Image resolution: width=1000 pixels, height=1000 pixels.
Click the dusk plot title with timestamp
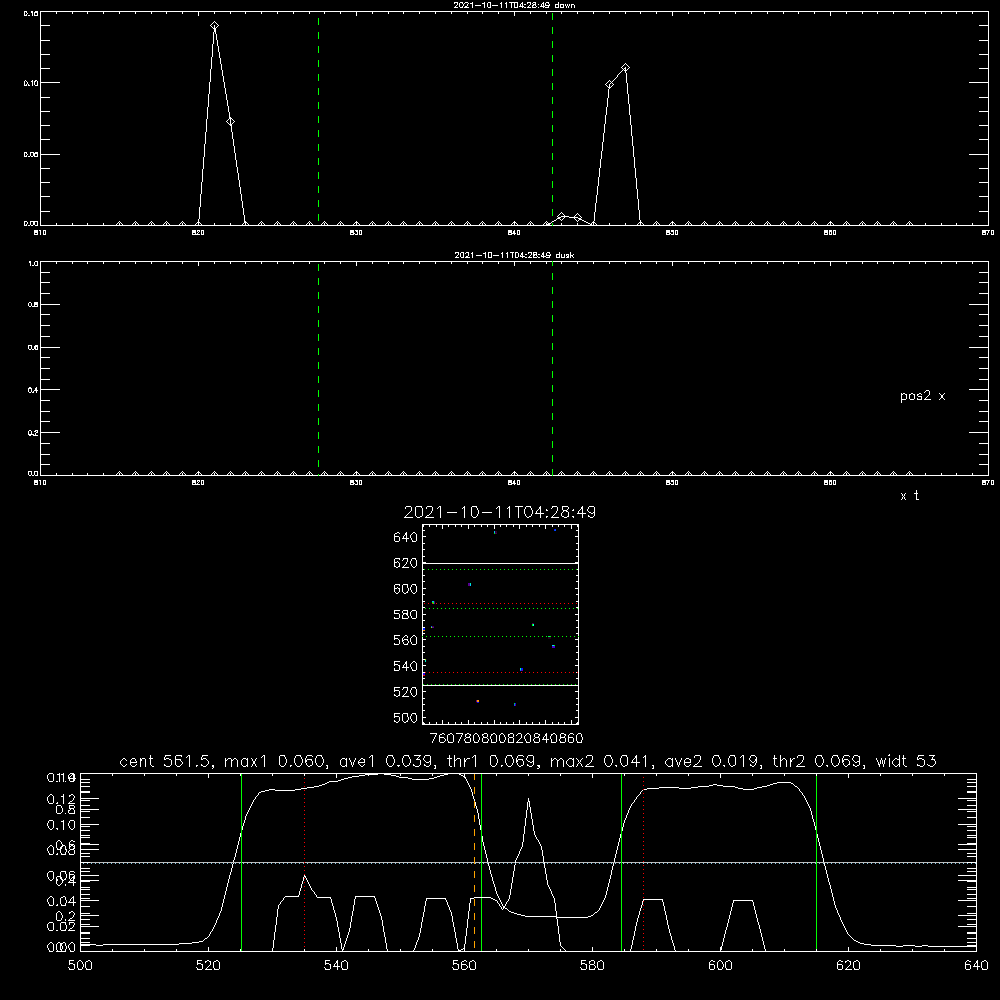pyautogui.click(x=514, y=255)
